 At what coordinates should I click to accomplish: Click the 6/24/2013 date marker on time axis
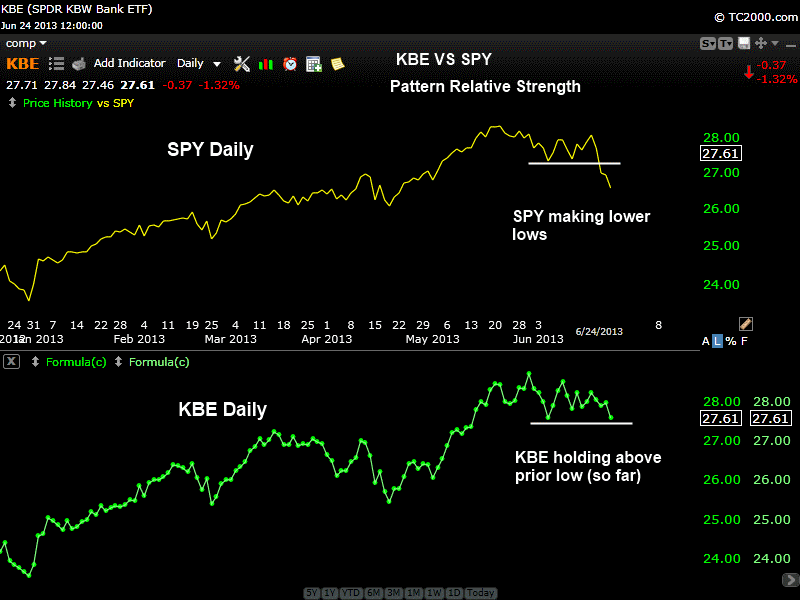(x=599, y=332)
